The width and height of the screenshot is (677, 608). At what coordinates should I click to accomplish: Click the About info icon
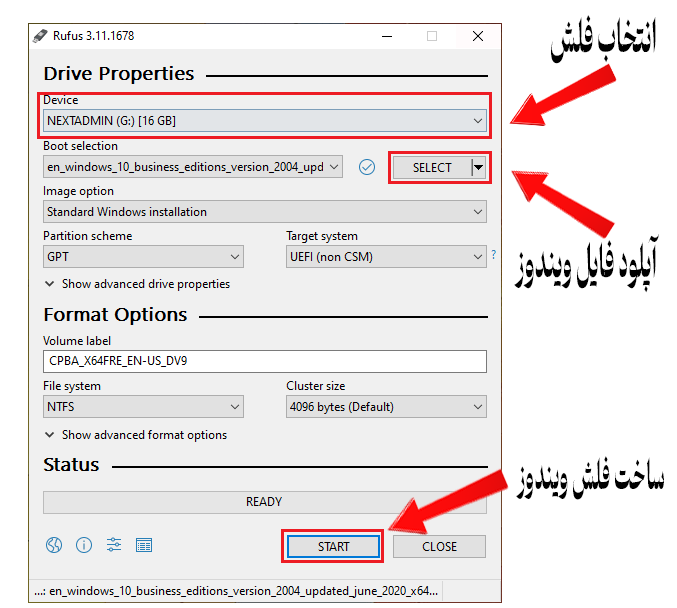coord(84,545)
